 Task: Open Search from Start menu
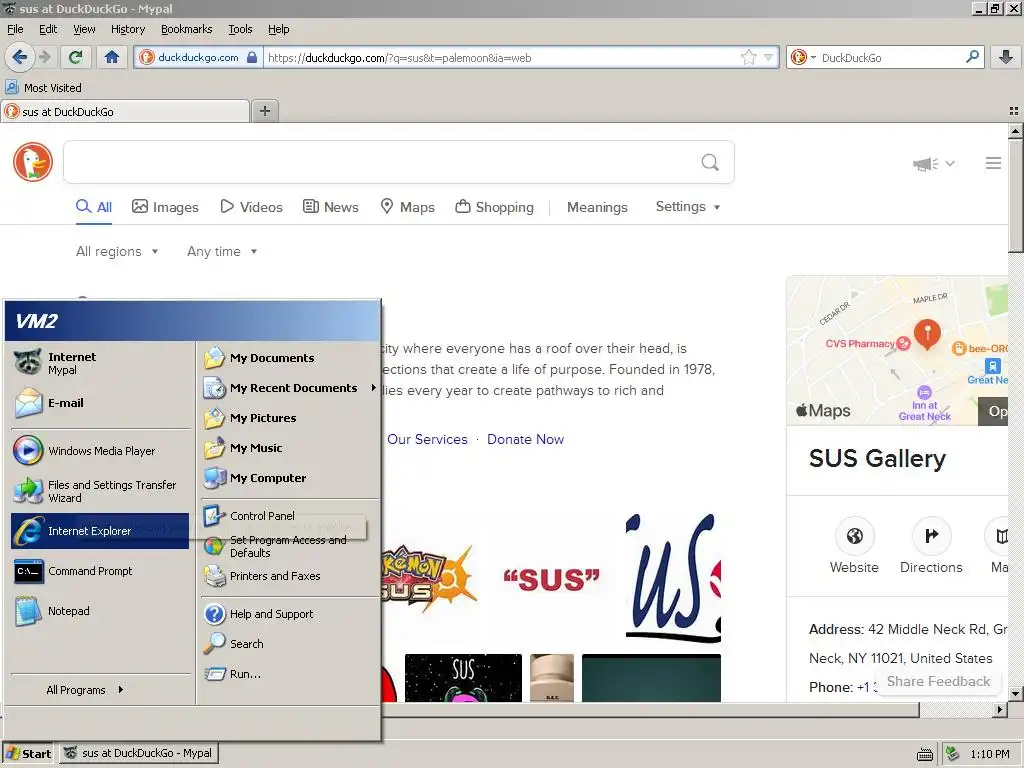(x=289, y=644)
